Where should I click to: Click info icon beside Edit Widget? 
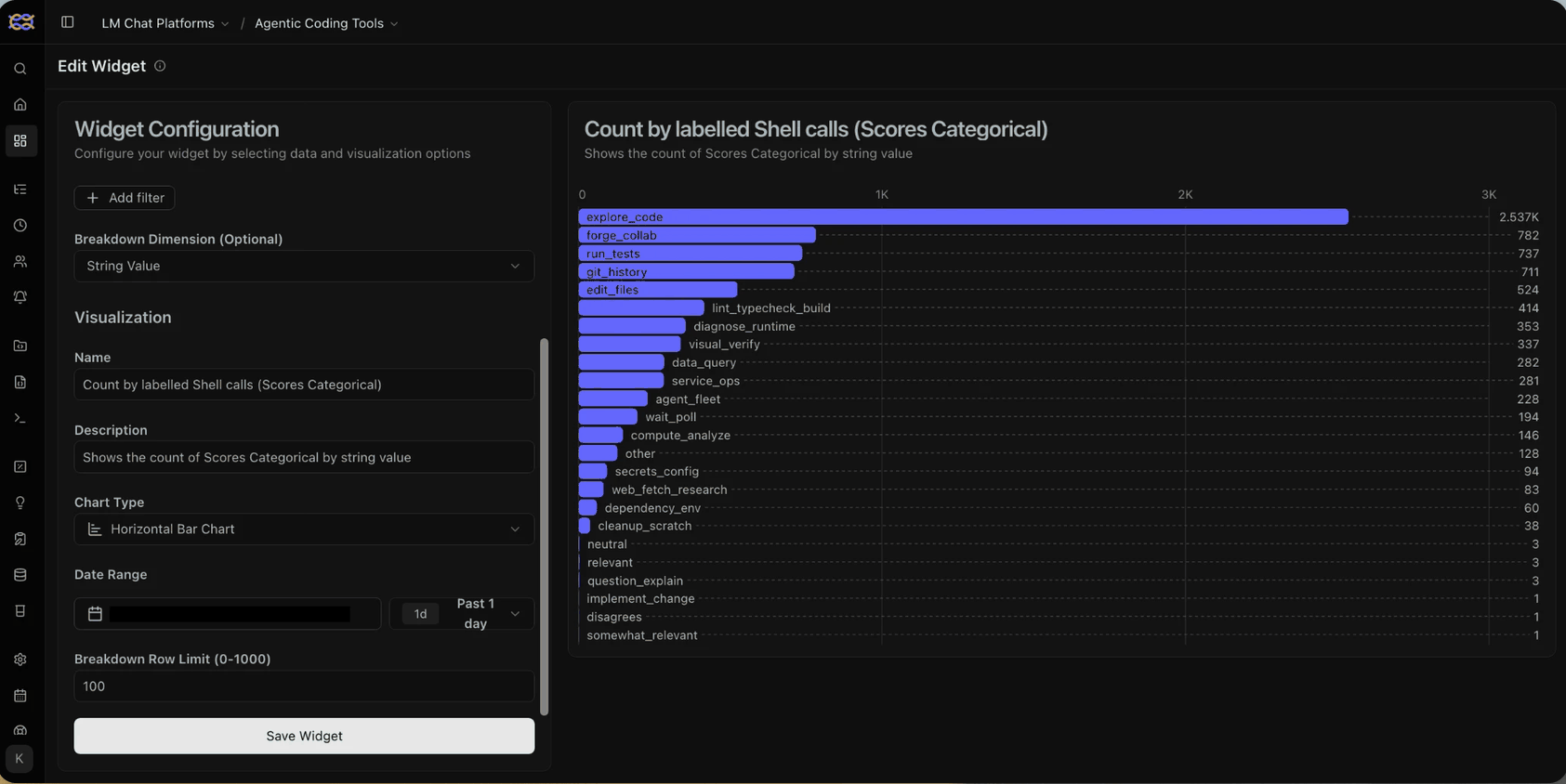coord(160,66)
